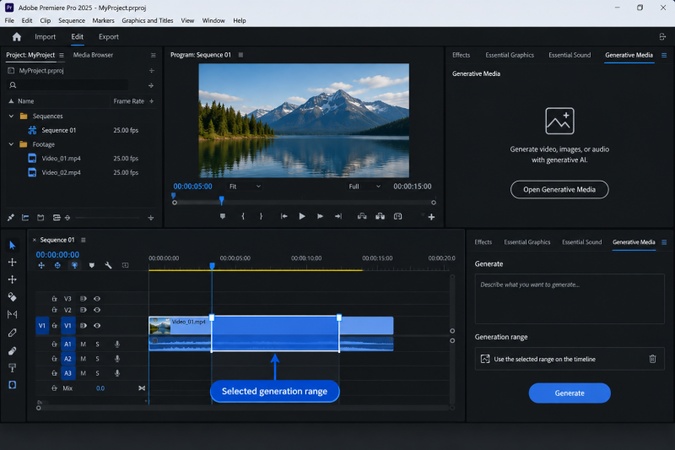Click the Program monitor playhead
The height and width of the screenshot is (450, 675).
tap(221, 200)
